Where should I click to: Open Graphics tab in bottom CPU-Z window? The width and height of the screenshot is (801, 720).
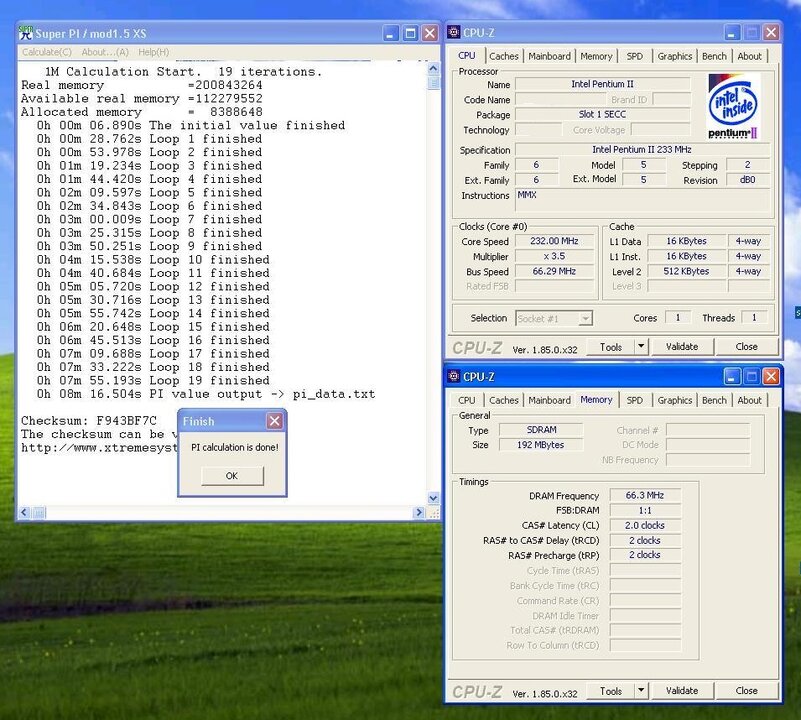click(675, 400)
